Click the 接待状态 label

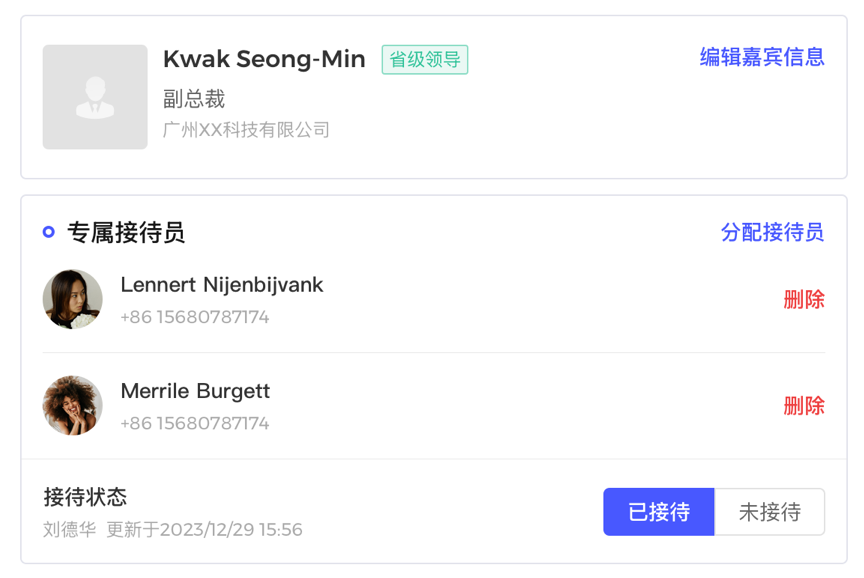tap(85, 497)
